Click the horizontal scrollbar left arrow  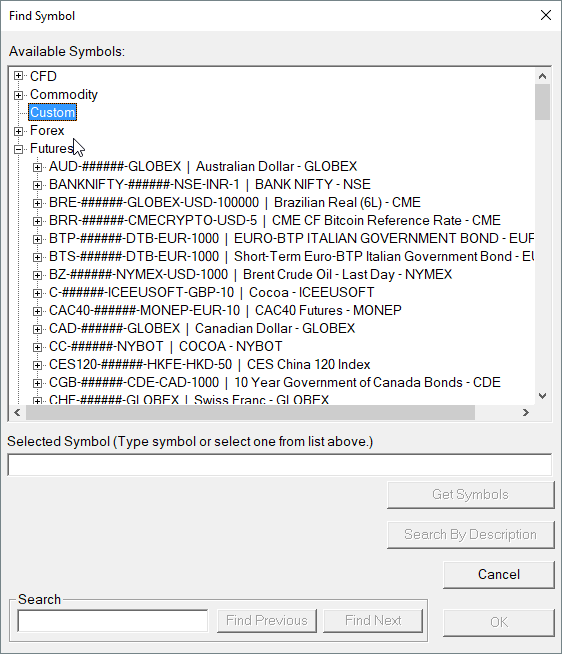(x=17, y=413)
